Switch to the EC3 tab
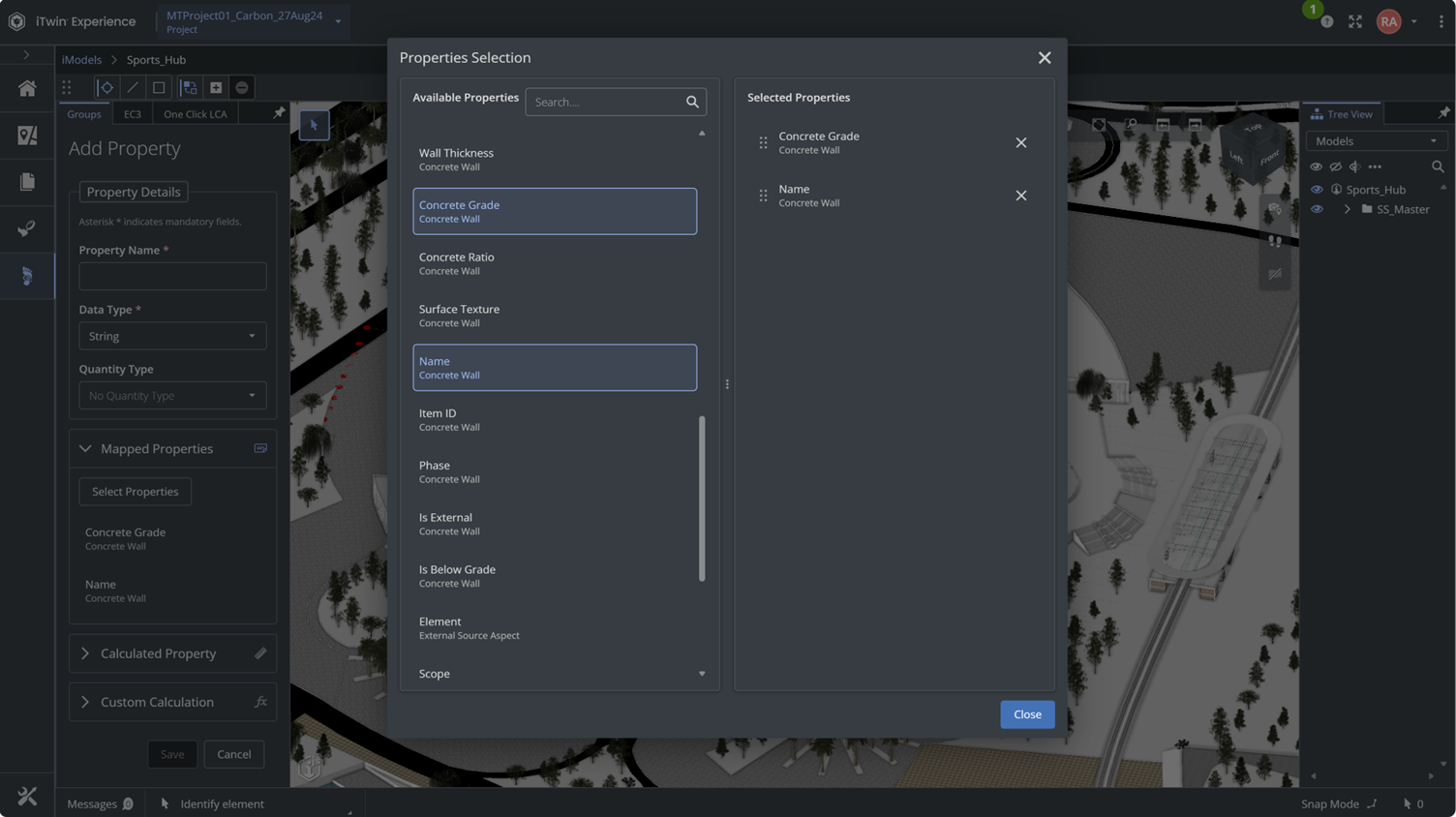 coord(132,114)
